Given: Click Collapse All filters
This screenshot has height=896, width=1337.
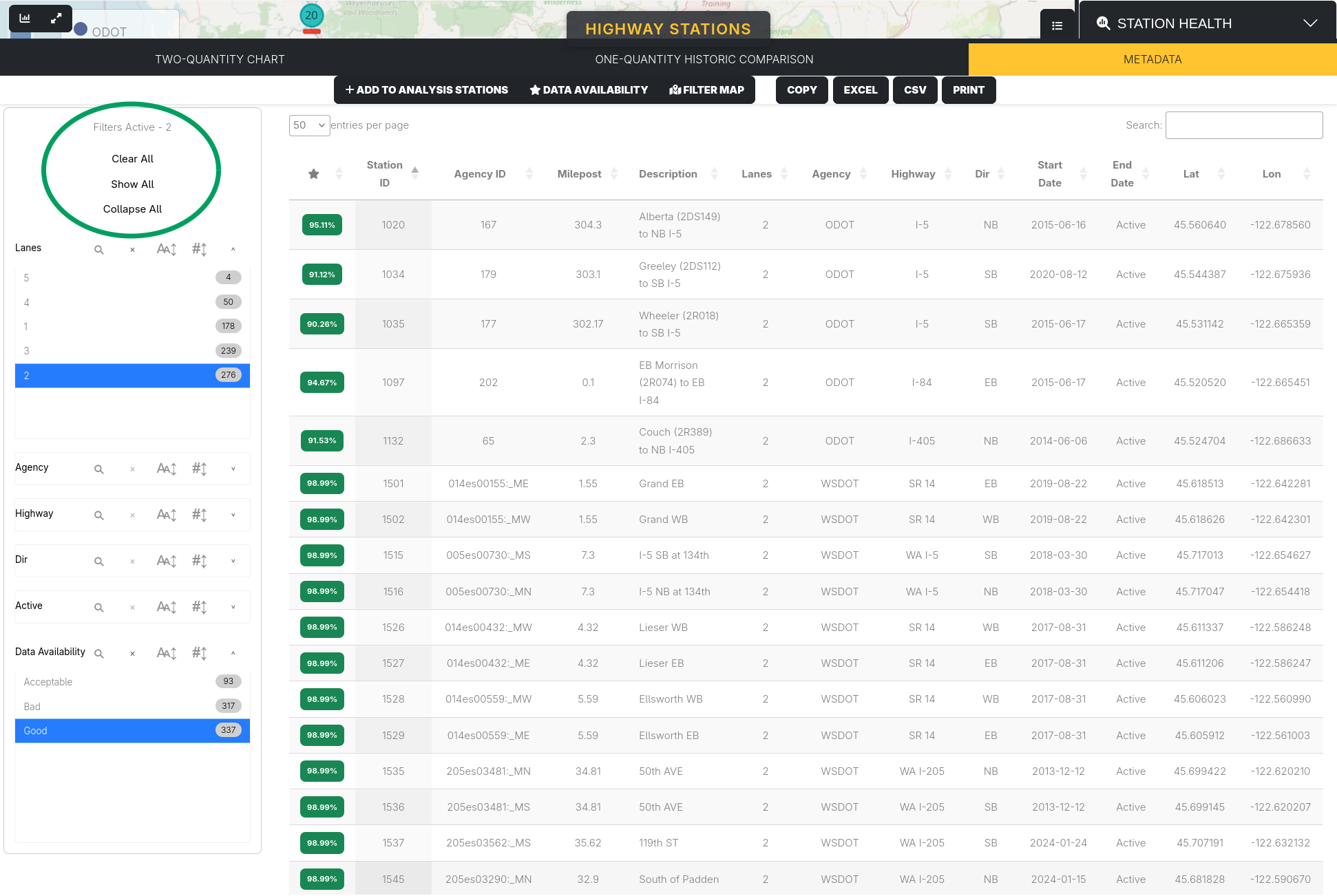Looking at the screenshot, I should click(132, 209).
